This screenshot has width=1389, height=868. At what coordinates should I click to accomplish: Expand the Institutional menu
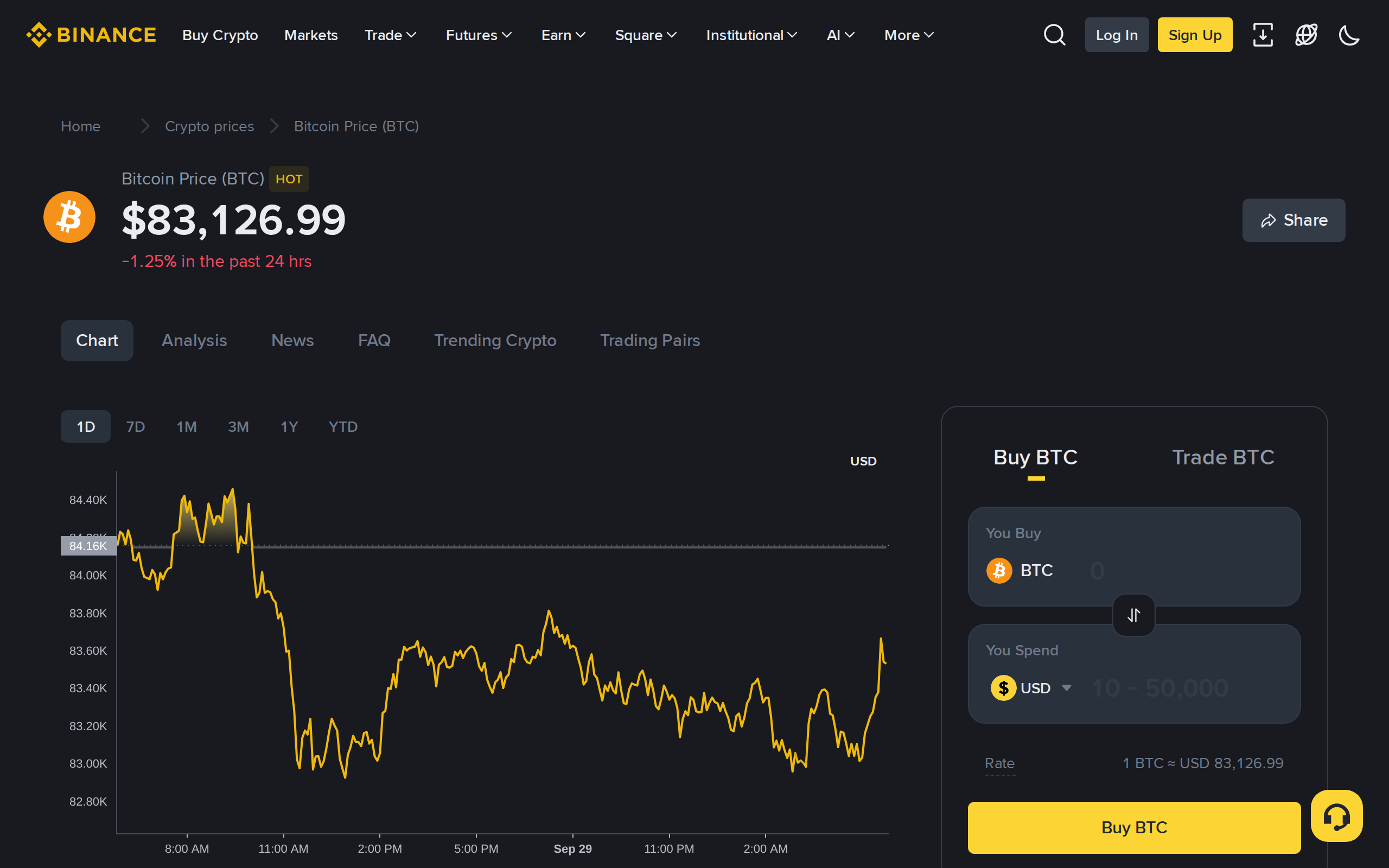(751, 35)
